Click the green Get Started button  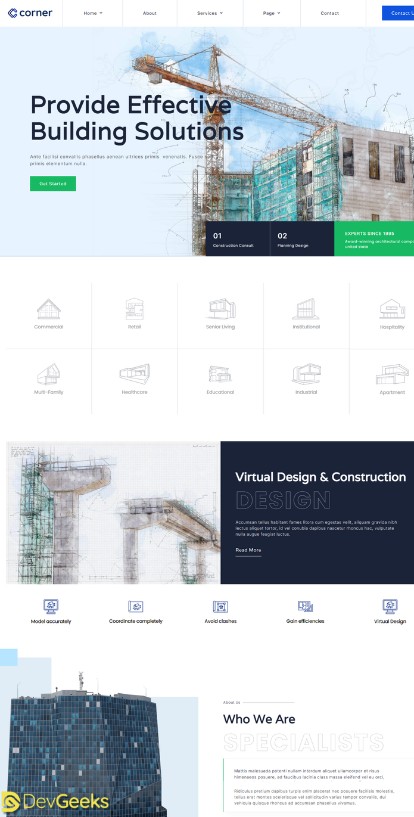click(53, 183)
